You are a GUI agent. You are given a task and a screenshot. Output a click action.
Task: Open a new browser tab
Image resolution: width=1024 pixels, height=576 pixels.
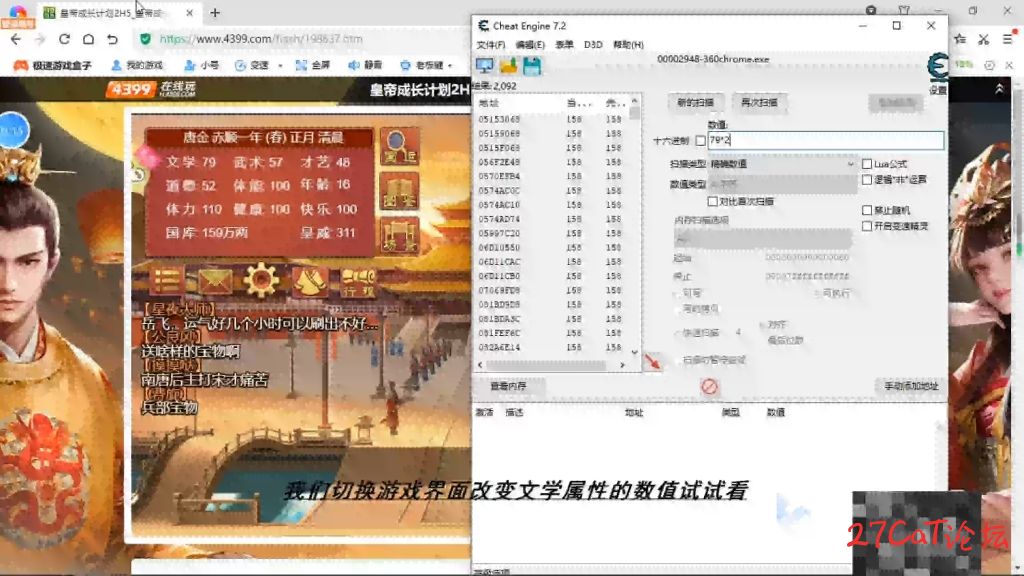tap(215, 12)
